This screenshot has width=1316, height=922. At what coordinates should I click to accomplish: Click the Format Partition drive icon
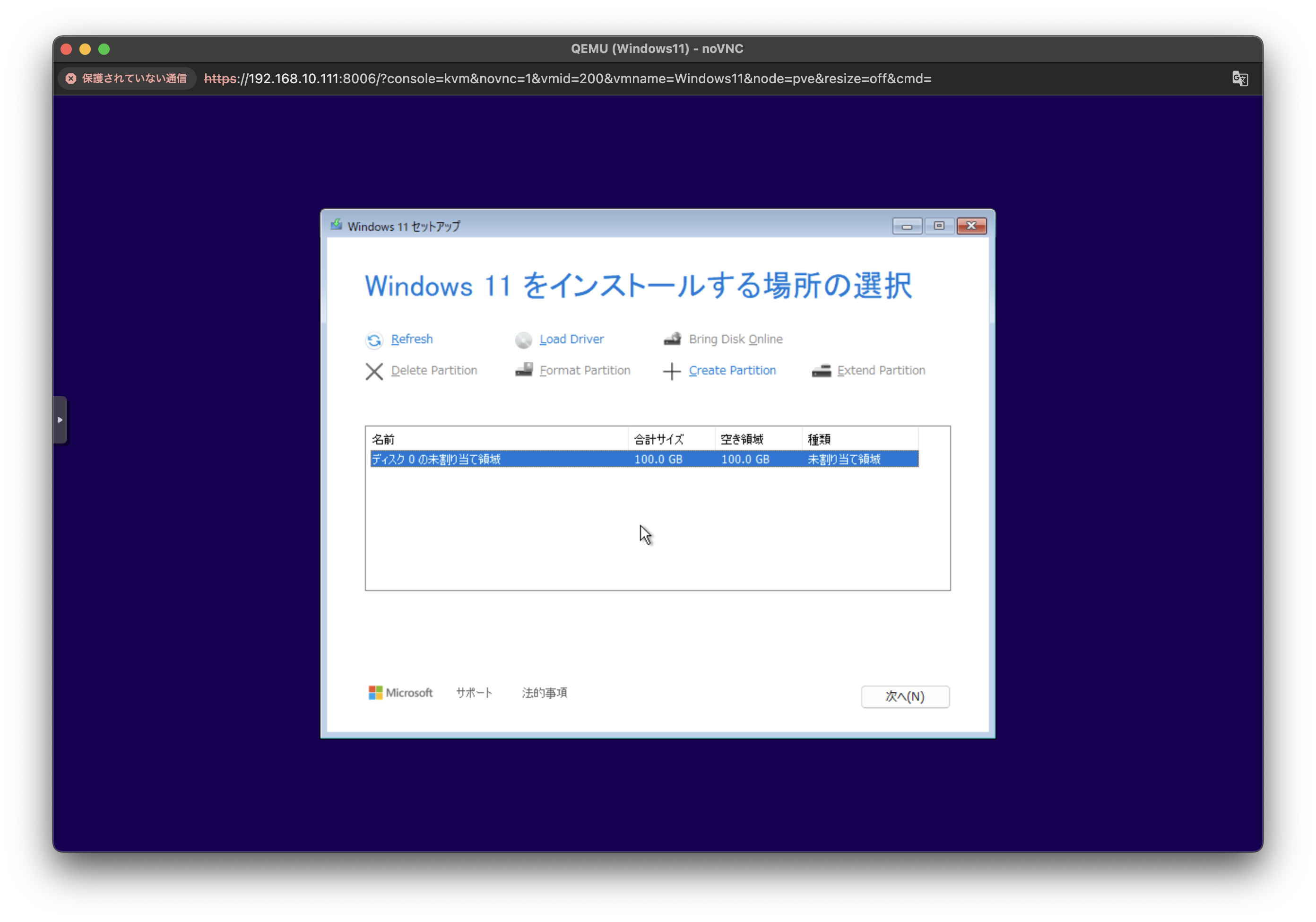click(524, 370)
